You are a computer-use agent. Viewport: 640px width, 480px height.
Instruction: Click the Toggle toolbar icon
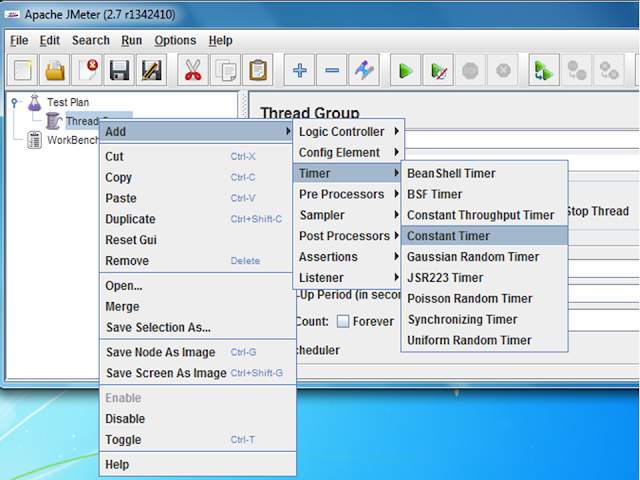(364, 70)
